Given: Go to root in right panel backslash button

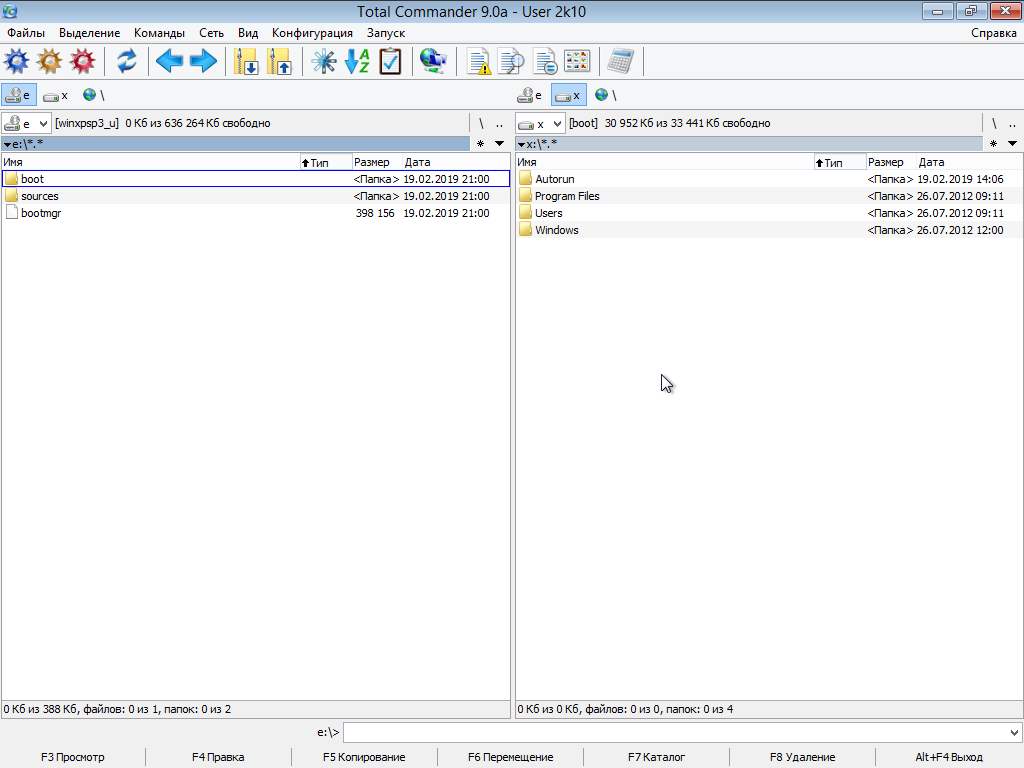Looking at the screenshot, I should coord(994,123).
